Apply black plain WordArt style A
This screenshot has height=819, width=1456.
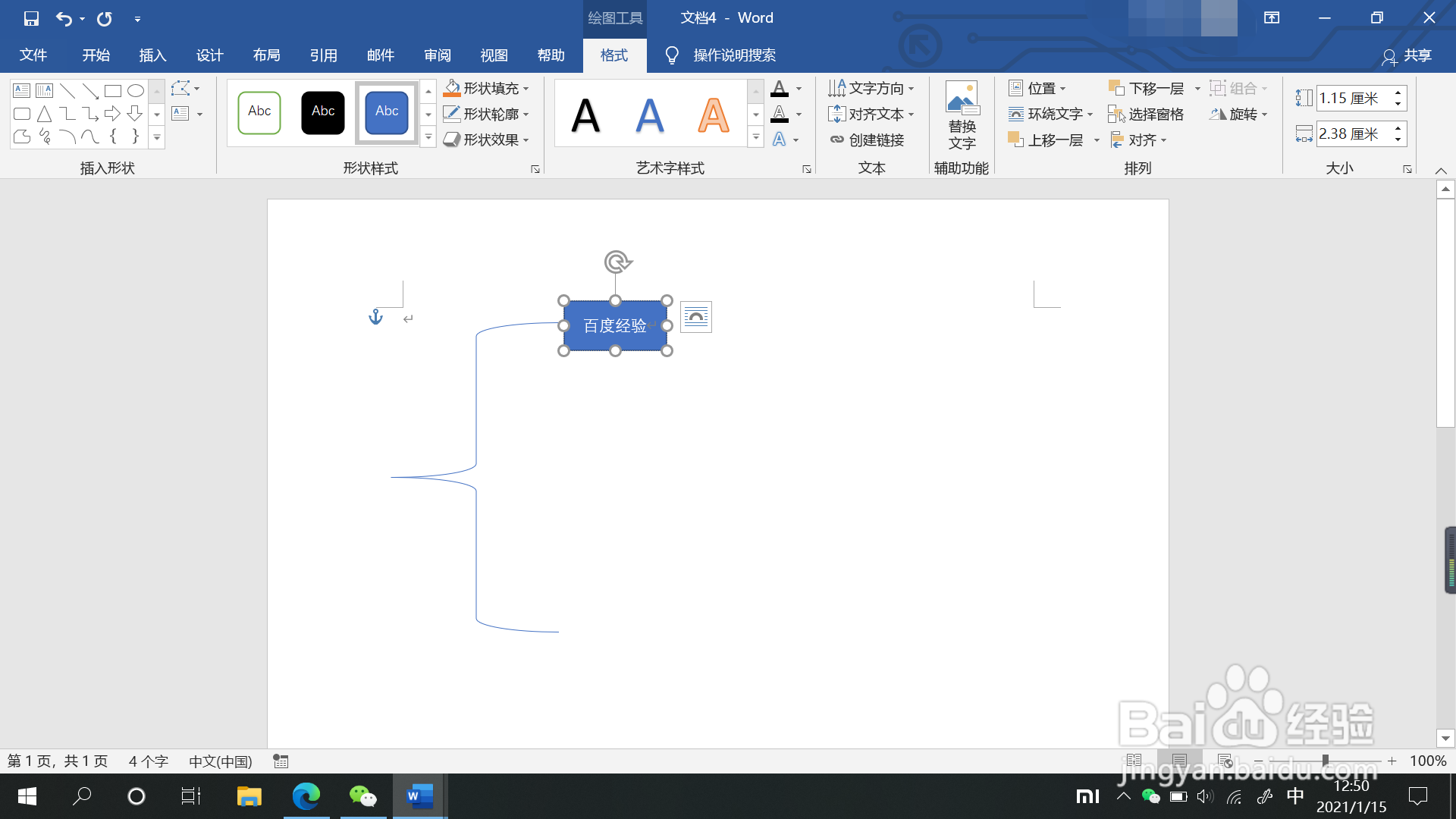(x=585, y=115)
